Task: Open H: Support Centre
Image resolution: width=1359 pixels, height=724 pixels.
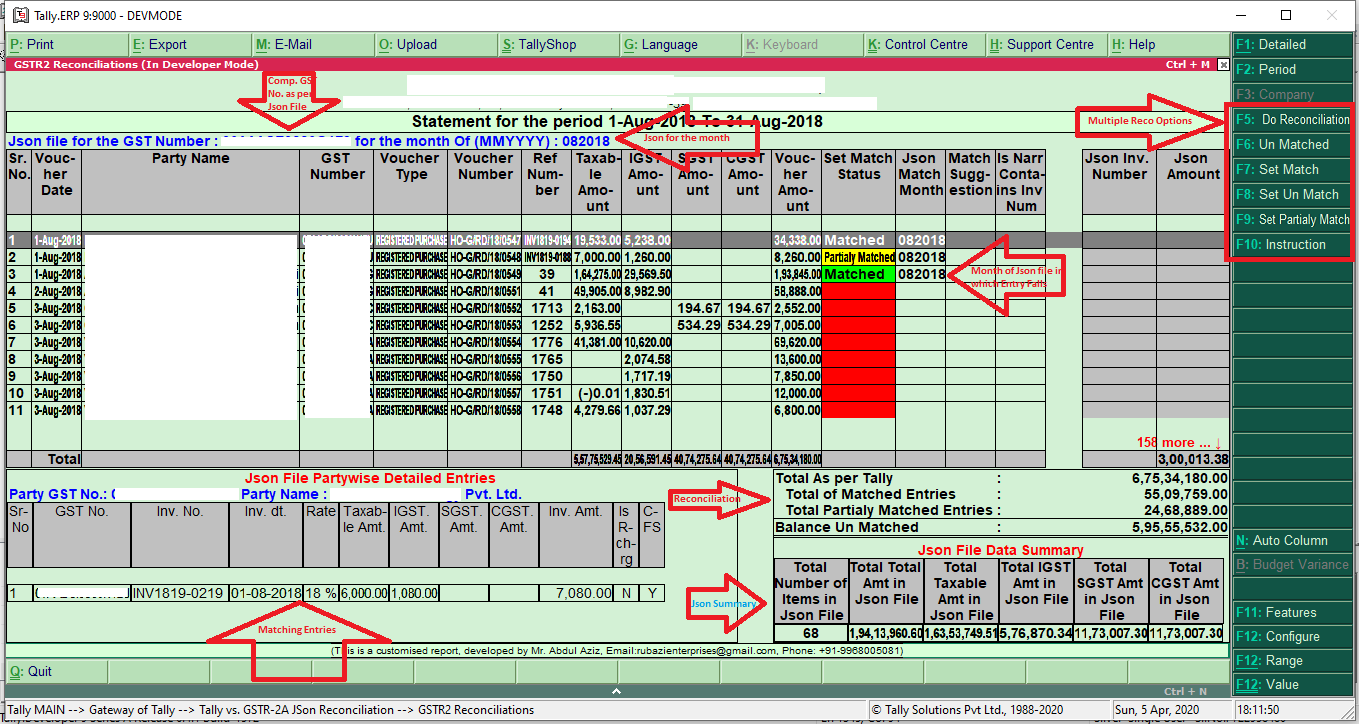Action: [x=1046, y=45]
